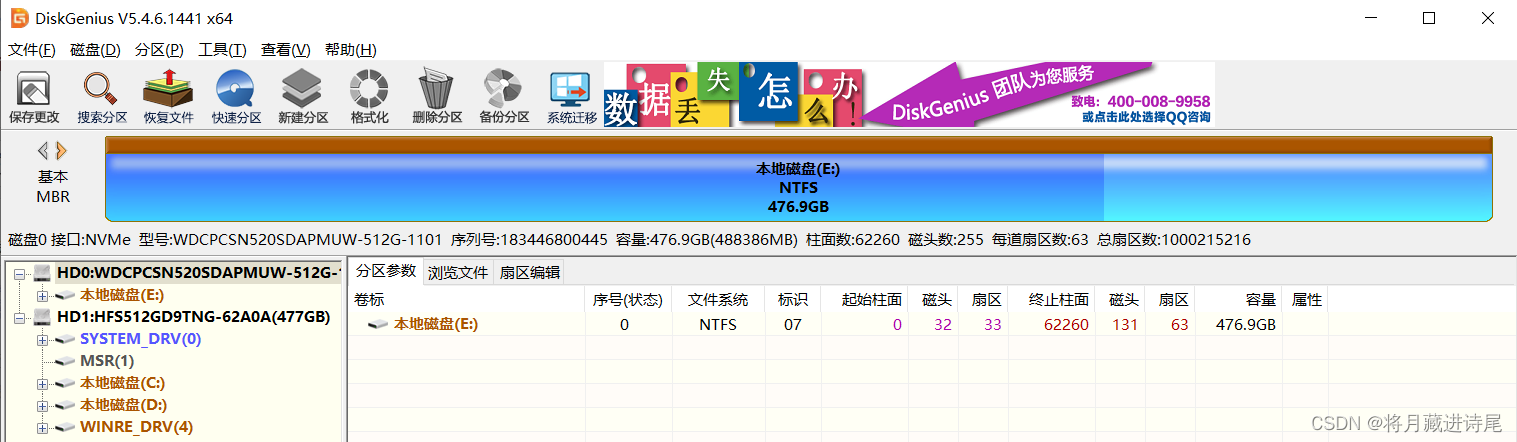This screenshot has width=1517, height=442.
Task: Click the 文件系统 column header
Action: [717, 300]
